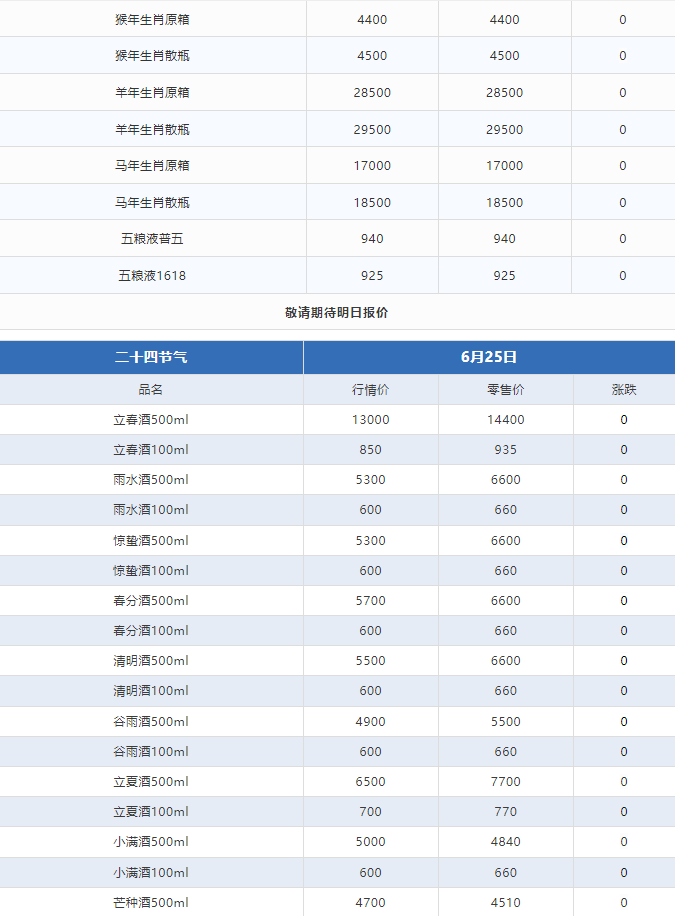Click the 6月25日 date header
The height and width of the screenshot is (916, 675).
click(x=489, y=357)
